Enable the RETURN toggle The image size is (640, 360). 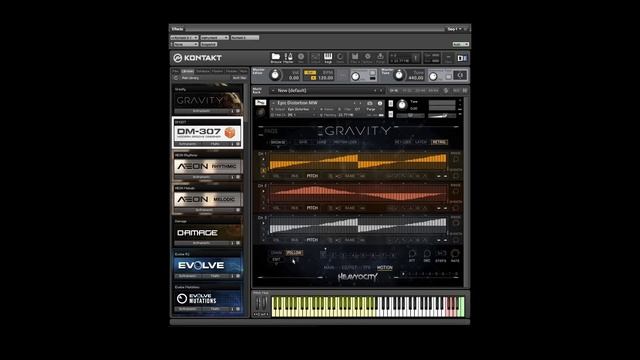(402, 142)
